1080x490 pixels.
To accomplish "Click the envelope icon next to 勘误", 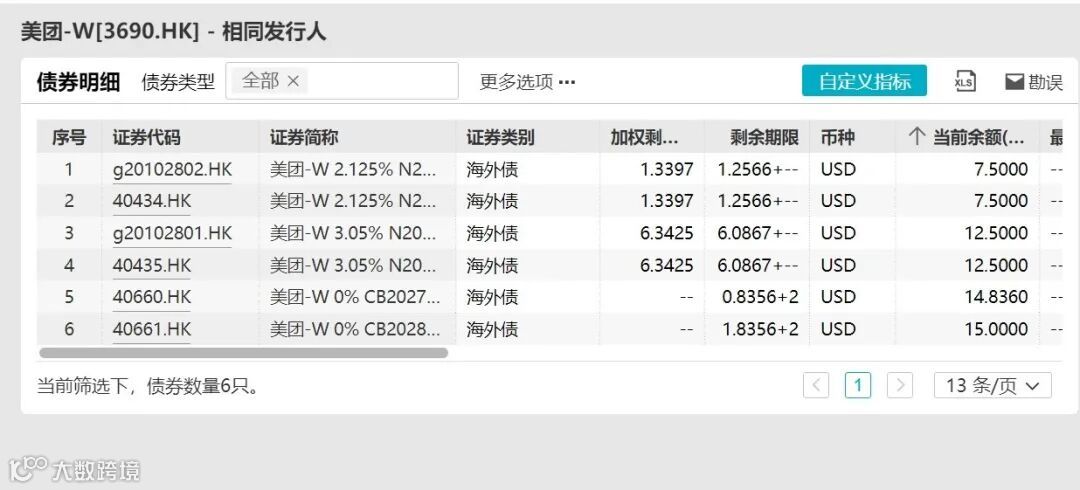I will point(1014,82).
